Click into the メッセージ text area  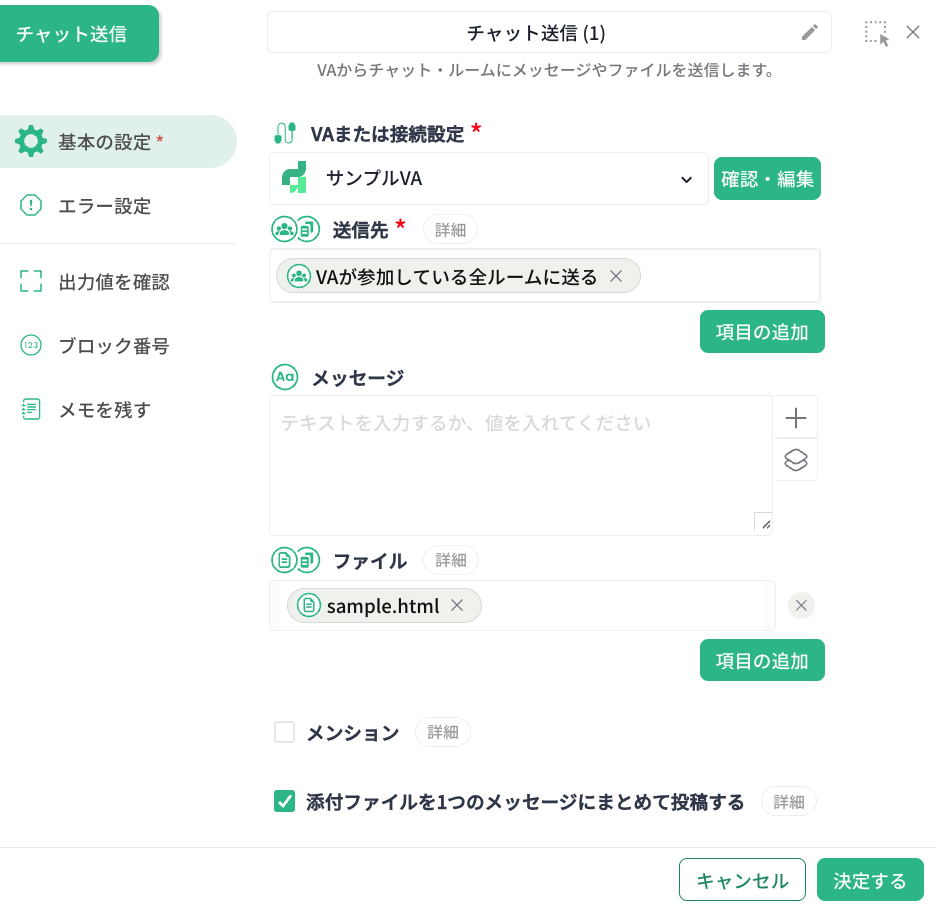click(520, 465)
